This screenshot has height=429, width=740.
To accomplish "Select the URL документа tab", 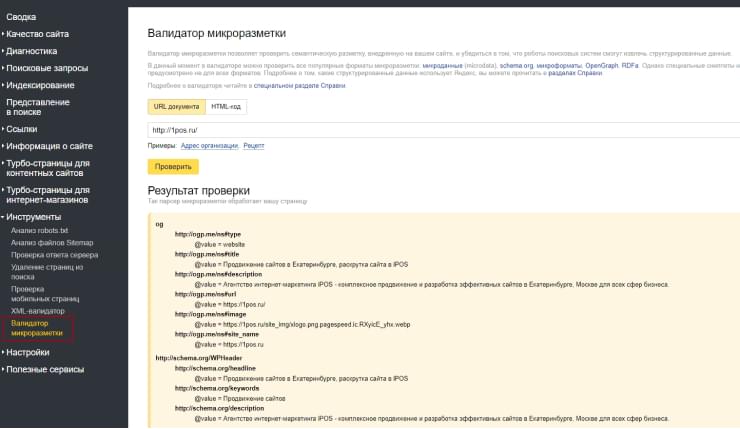I will pos(176,106).
